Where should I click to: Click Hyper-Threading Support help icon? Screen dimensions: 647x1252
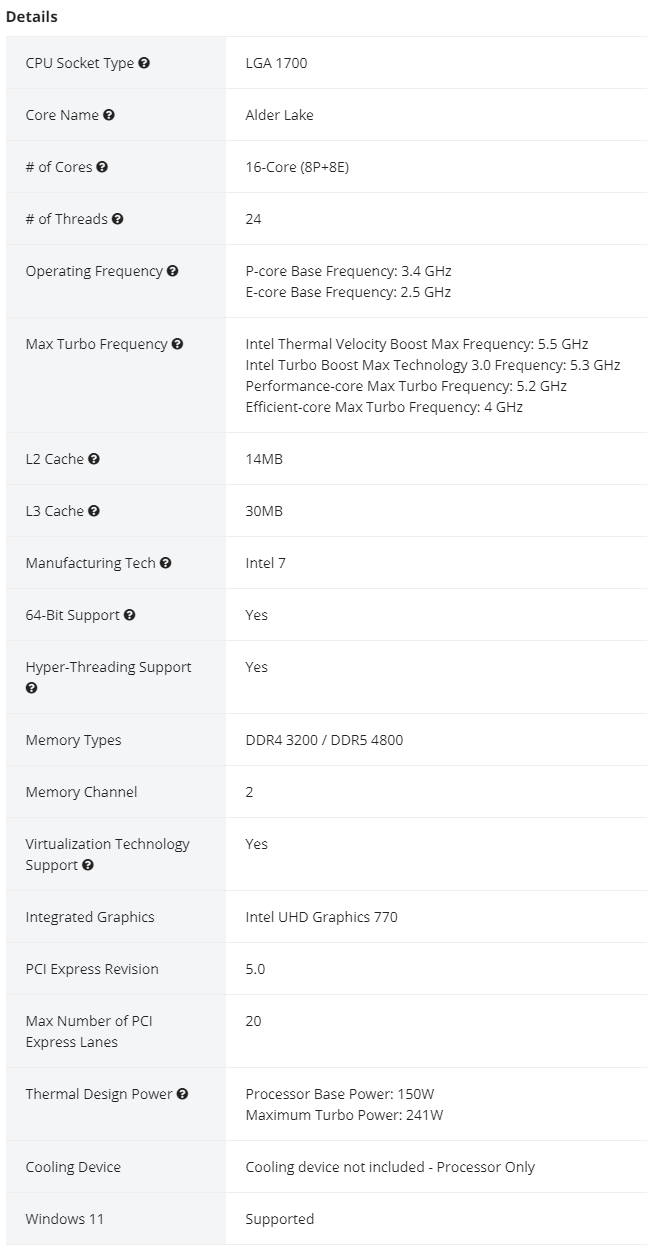[31, 688]
